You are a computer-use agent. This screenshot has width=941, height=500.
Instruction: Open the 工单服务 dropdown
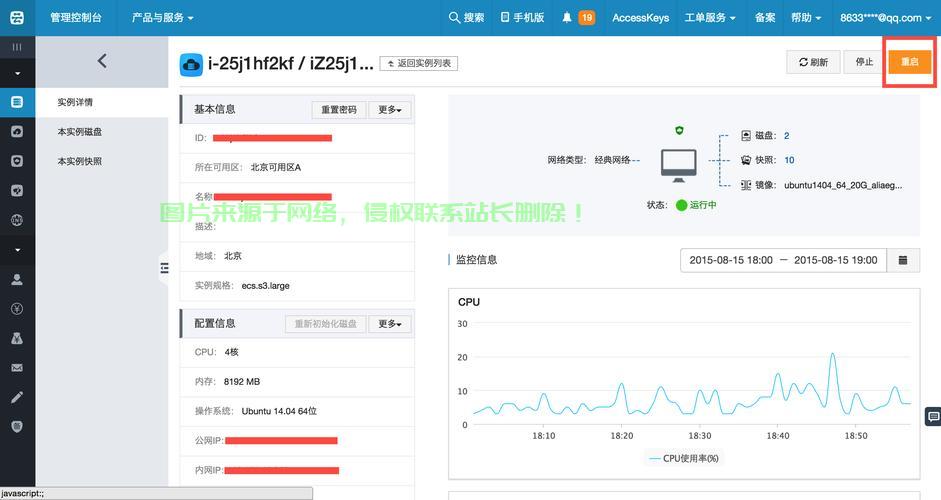(x=710, y=17)
